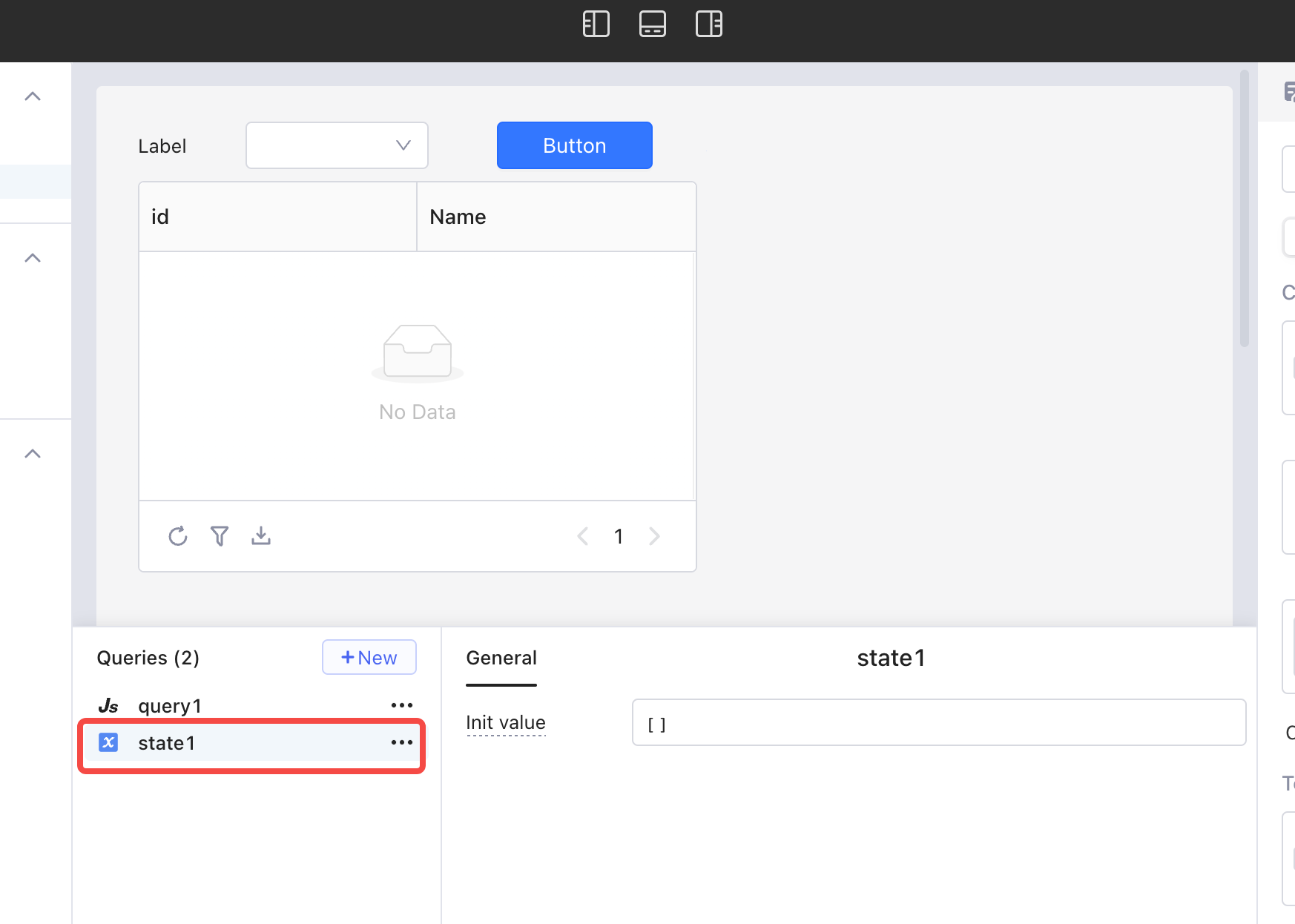1295x924 pixels.
Task: Switch to the General tab
Action: coord(501,658)
